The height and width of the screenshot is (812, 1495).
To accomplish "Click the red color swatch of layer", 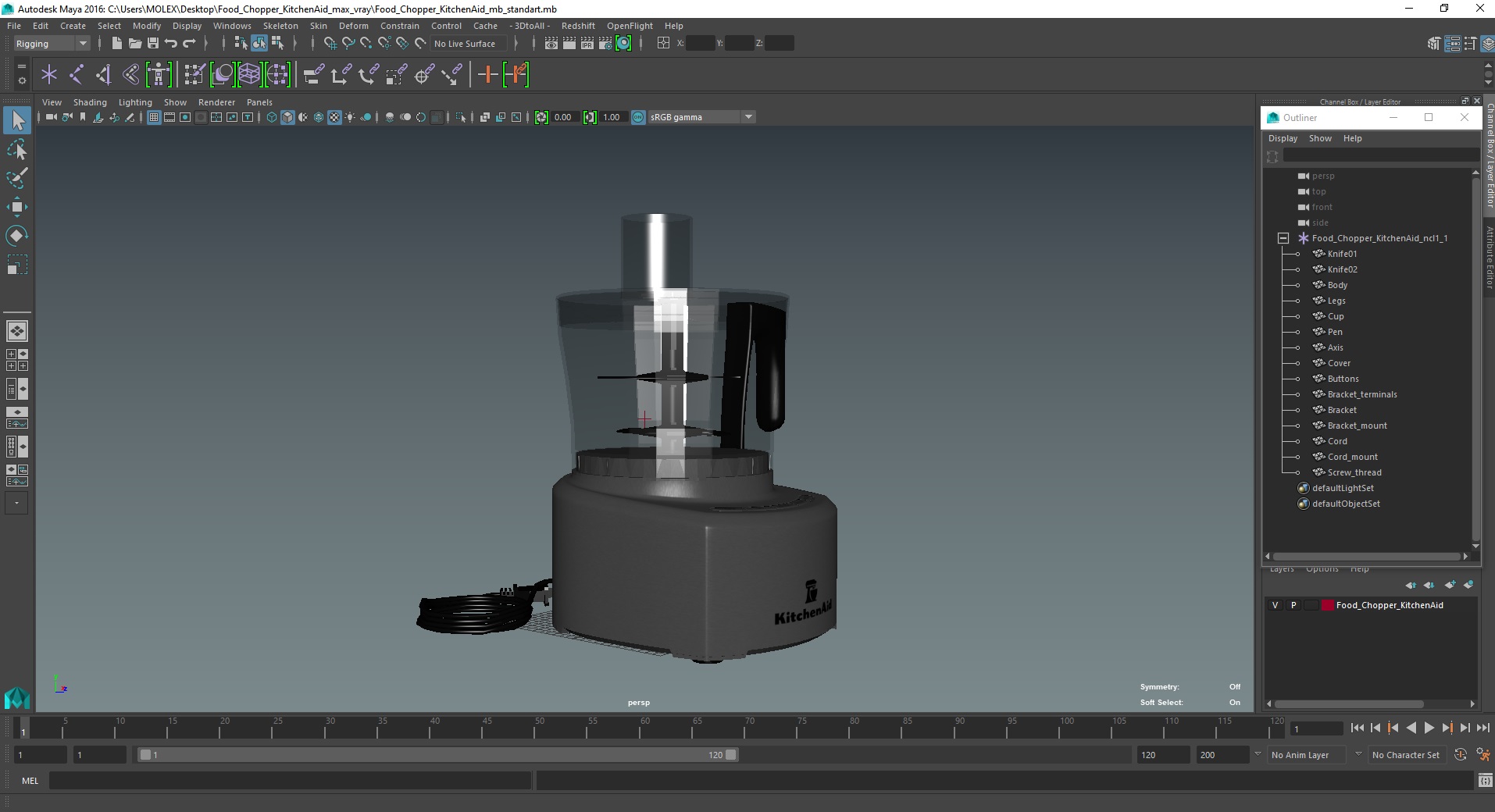I will [x=1327, y=605].
